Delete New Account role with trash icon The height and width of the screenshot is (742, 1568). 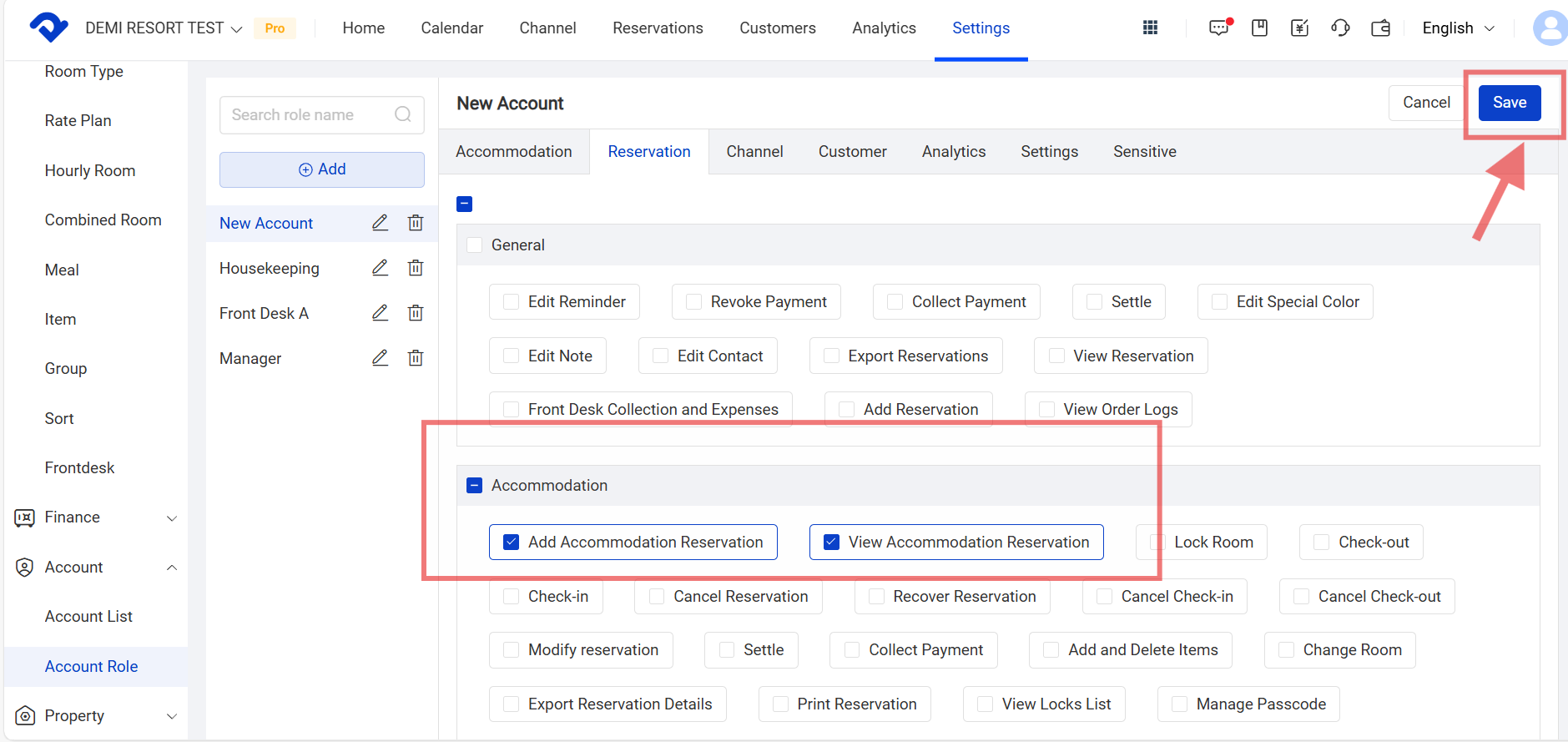416,223
